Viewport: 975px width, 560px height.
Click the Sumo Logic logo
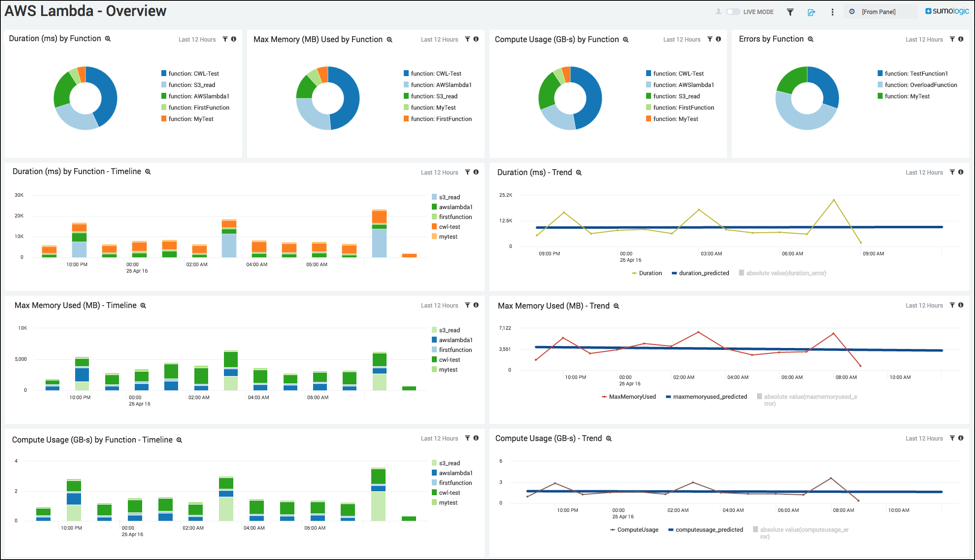[947, 11]
